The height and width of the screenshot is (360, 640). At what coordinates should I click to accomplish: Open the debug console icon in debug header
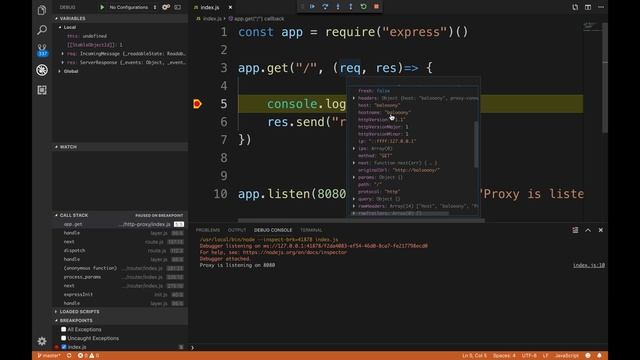coord(178,7)
